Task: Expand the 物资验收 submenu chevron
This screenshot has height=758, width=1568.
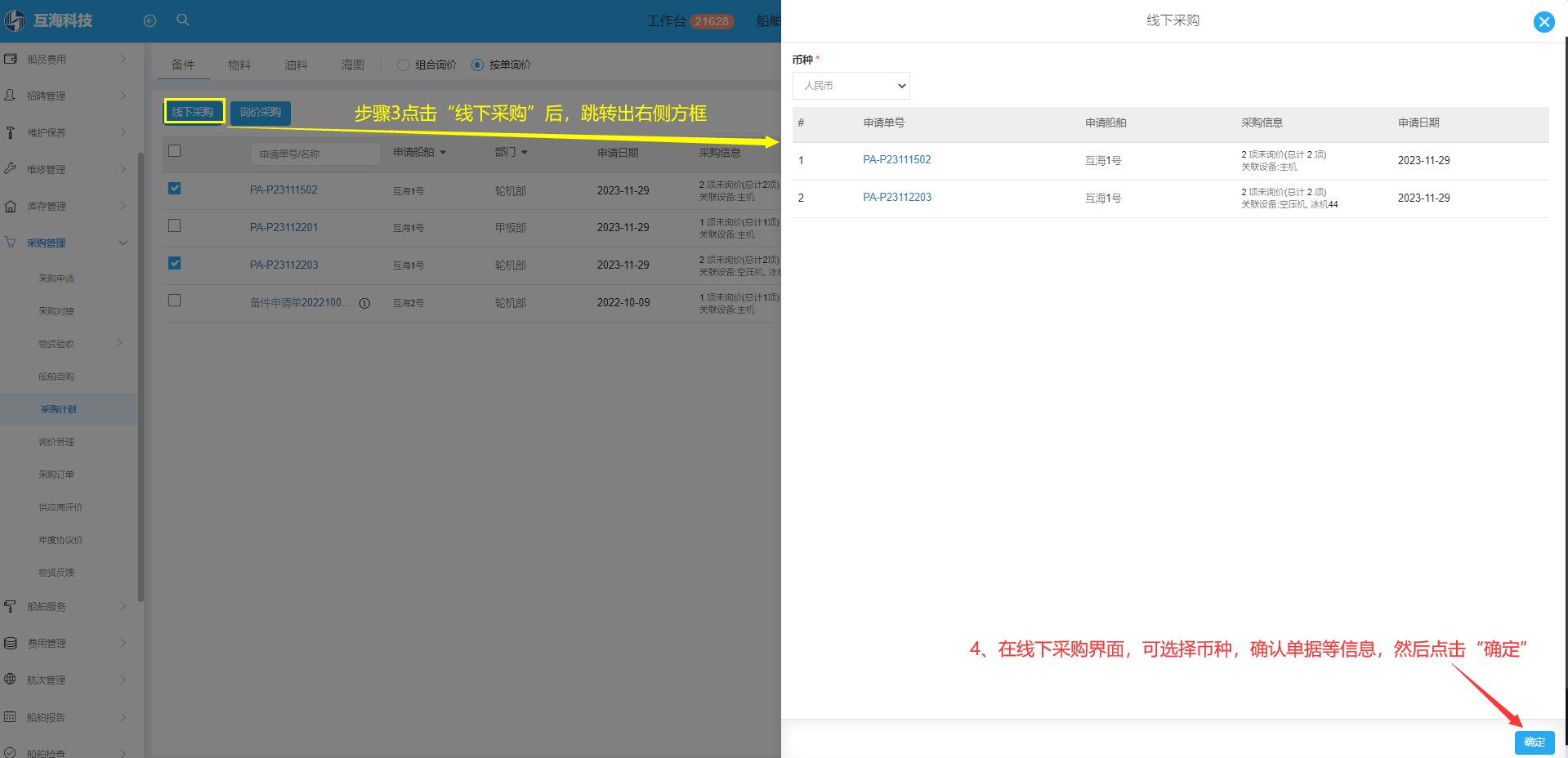Action: point(120,343)
